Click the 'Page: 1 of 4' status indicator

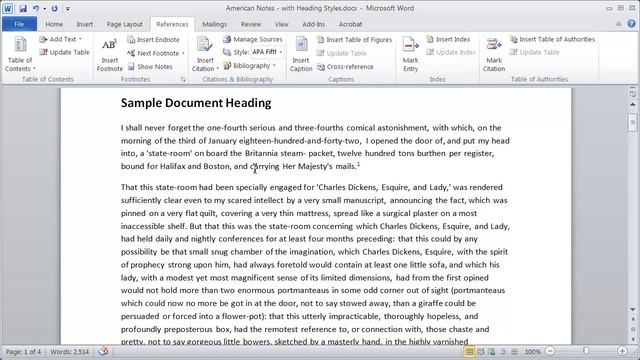pos(23,351)
